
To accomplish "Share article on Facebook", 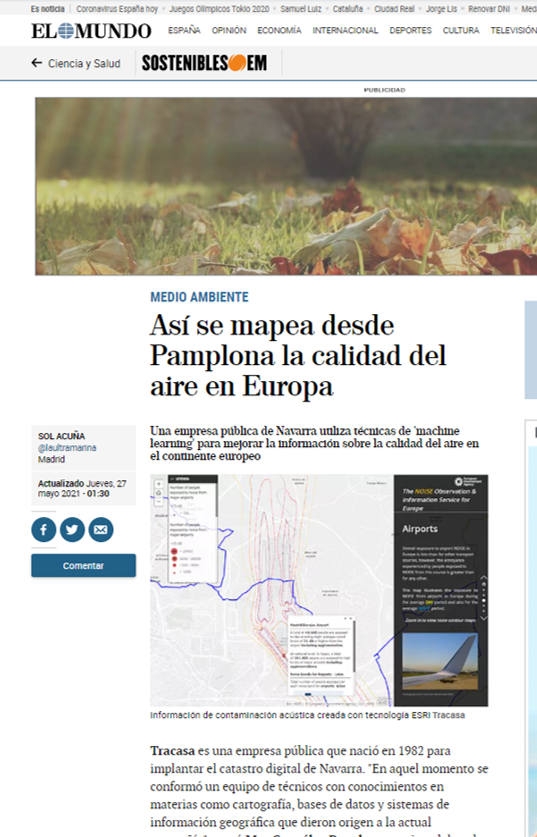I will pyautogui.click(x=44, y=530).
